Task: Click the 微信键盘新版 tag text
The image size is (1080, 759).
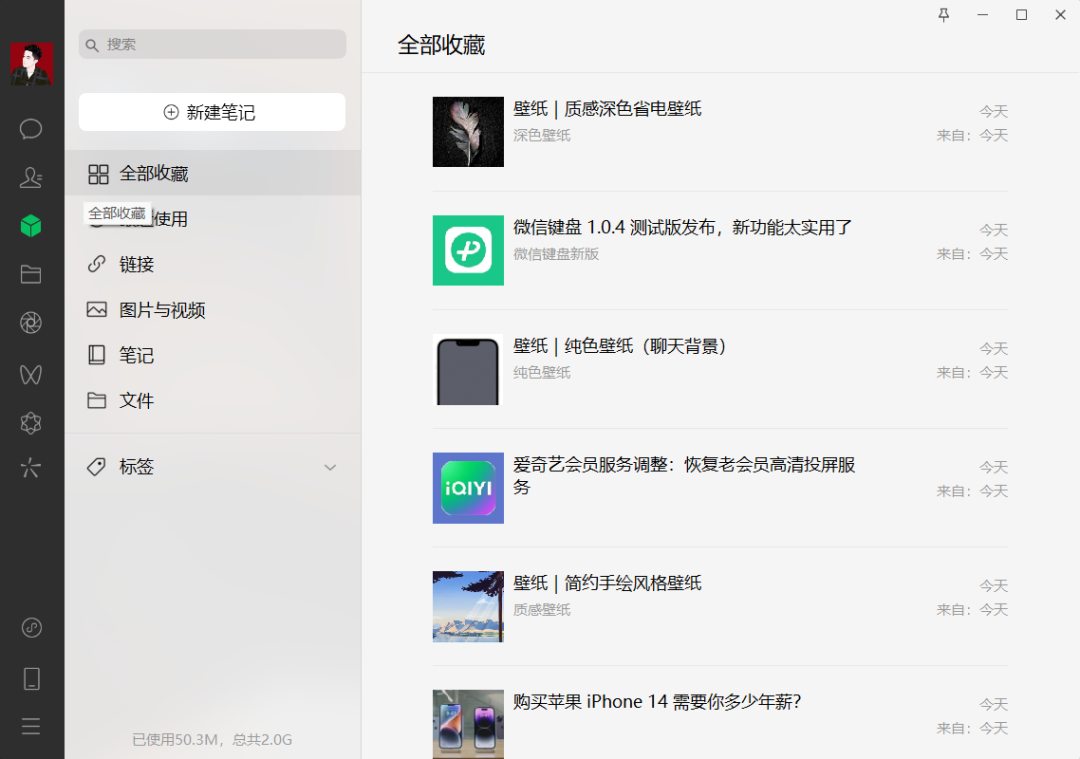Action: click(x=556, y=253)
